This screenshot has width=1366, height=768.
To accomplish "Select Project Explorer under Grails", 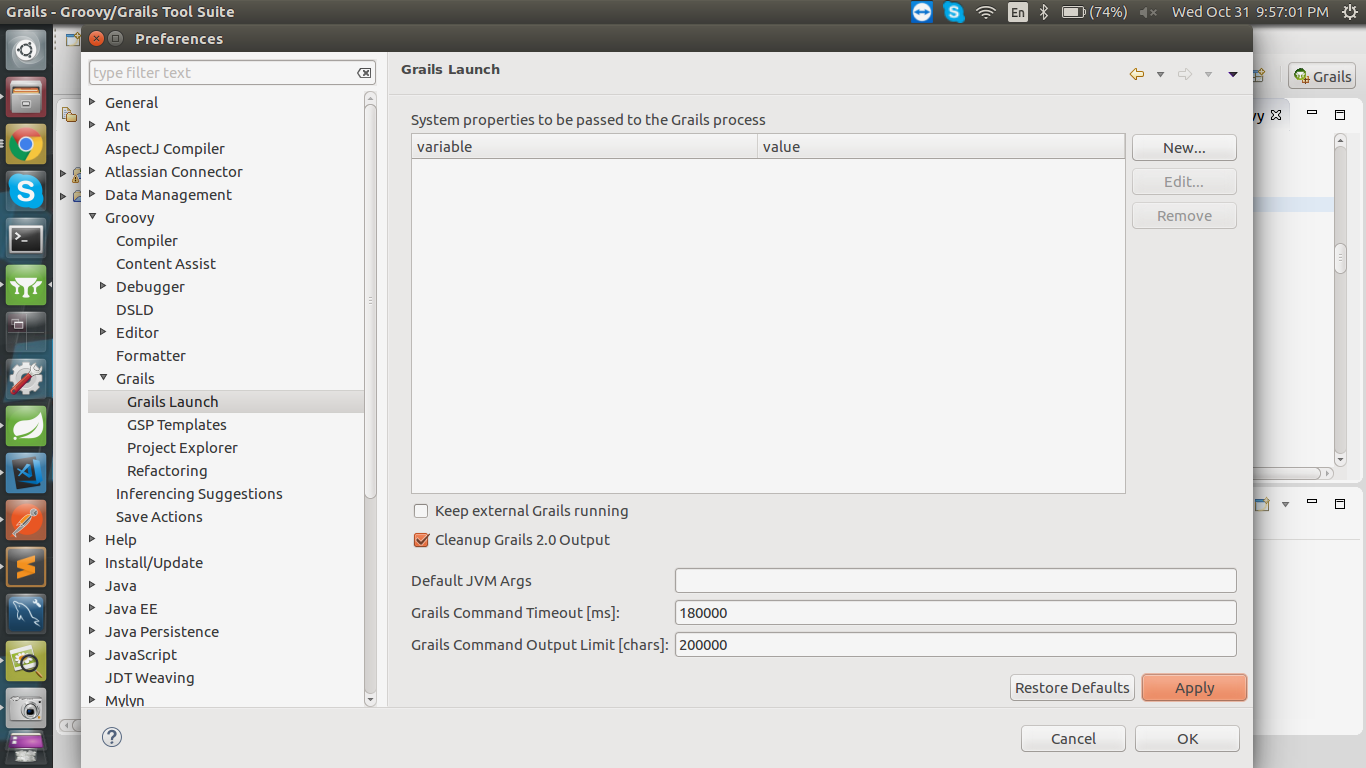I will 182,448.
